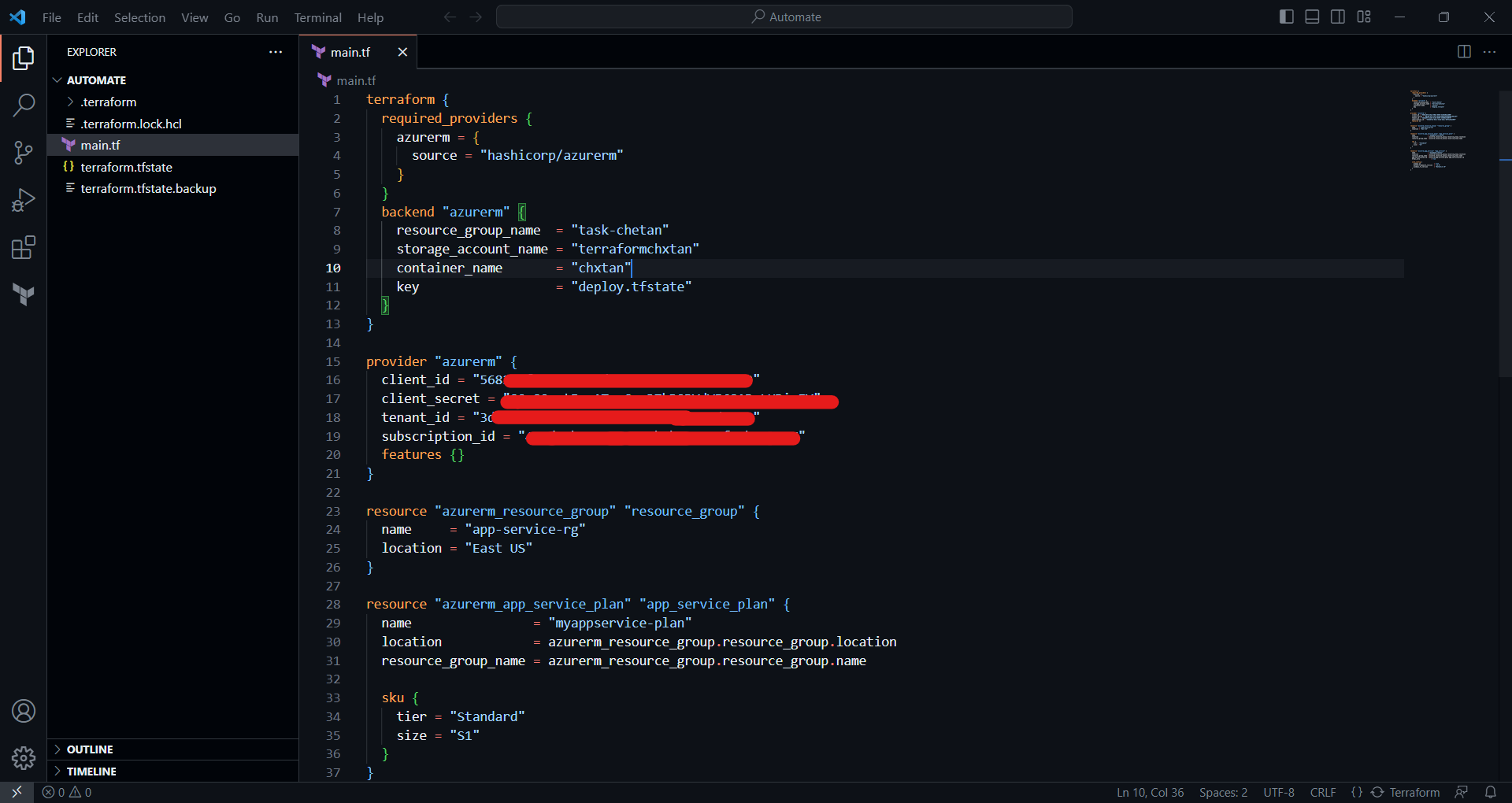Open the Search view in the activity bar
This screenshot has width=1512, height=803.
click(x=24, y=105)
